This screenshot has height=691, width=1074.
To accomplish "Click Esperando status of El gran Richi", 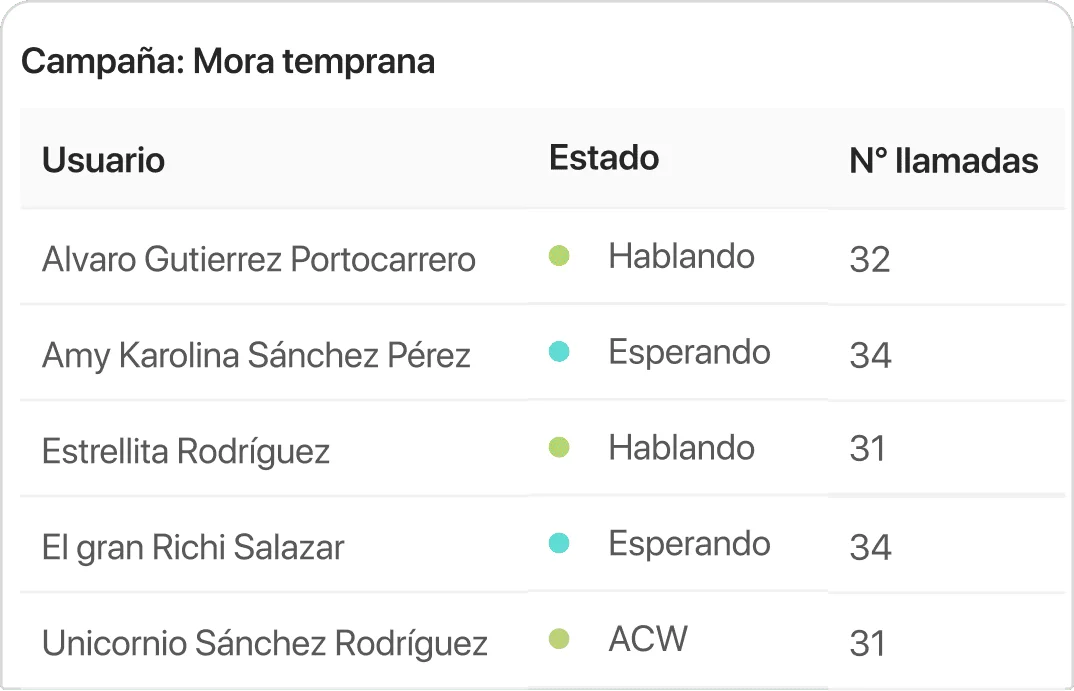I will click(x=689, y=543).
